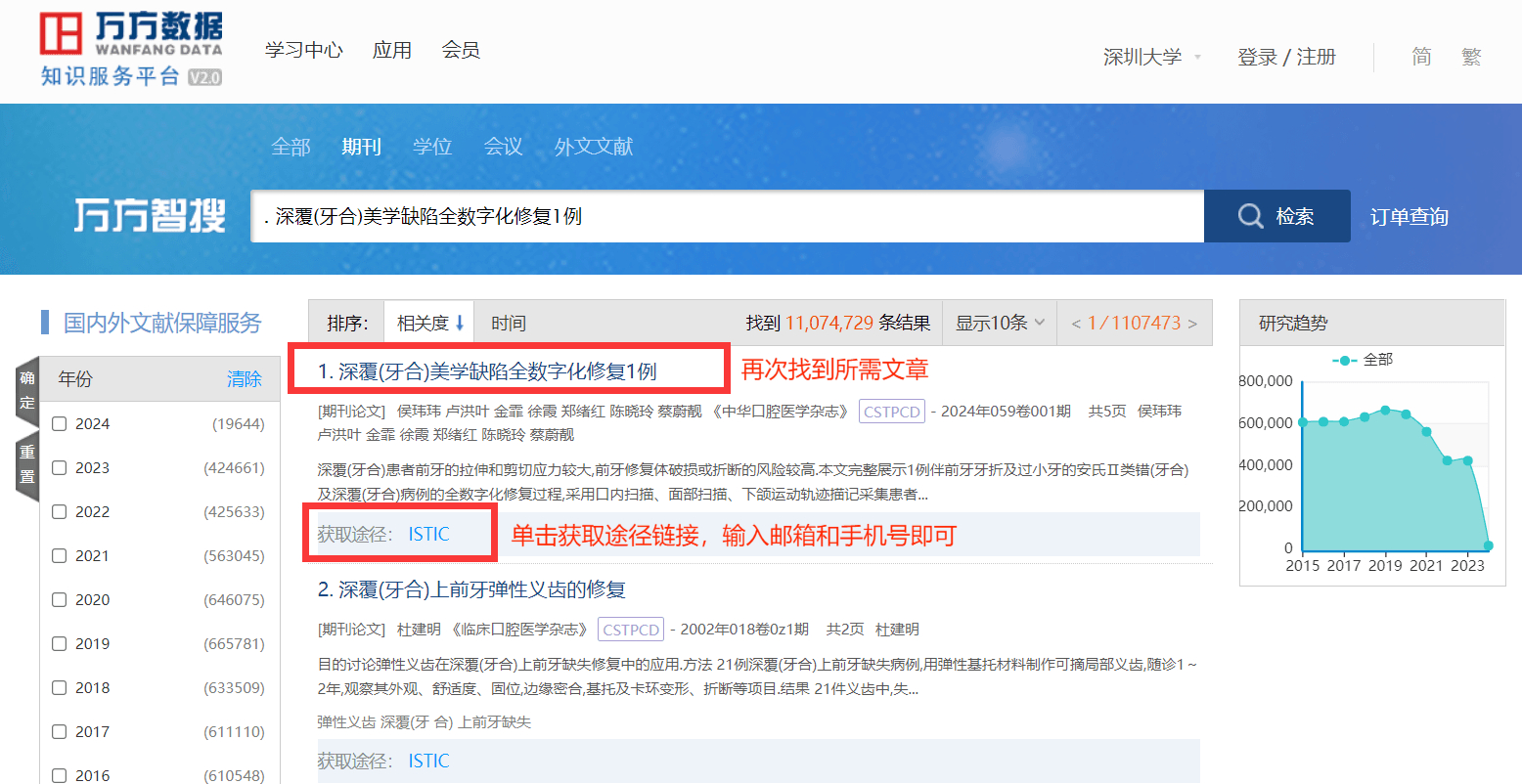
Task: Click the 全部 legend marker in chart
Action: coord(1345,360)
